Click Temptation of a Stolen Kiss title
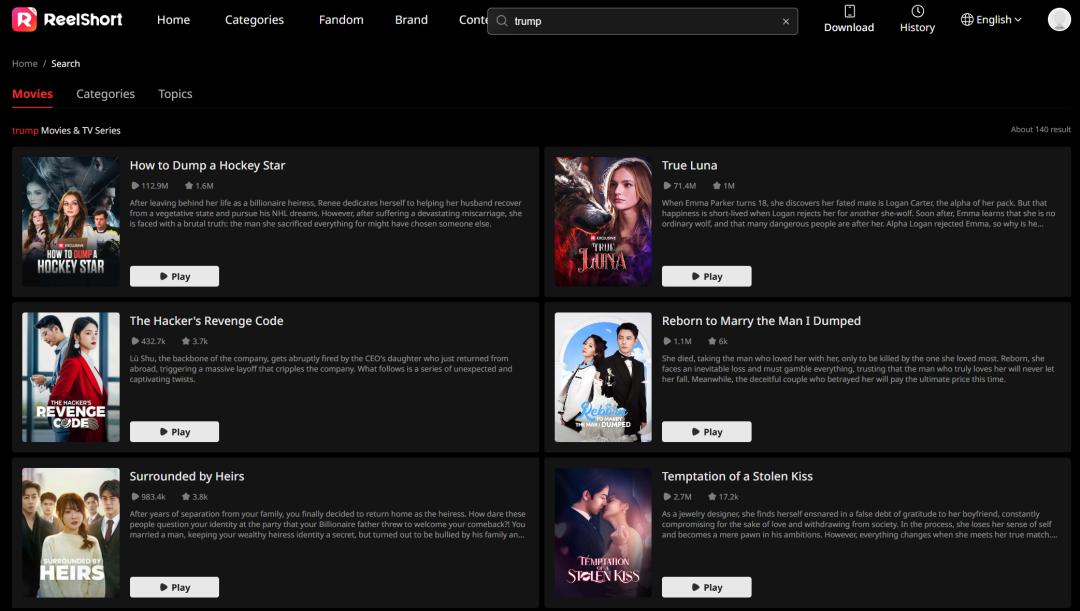Screen dimensions: 1080x611 click(737, 477)
